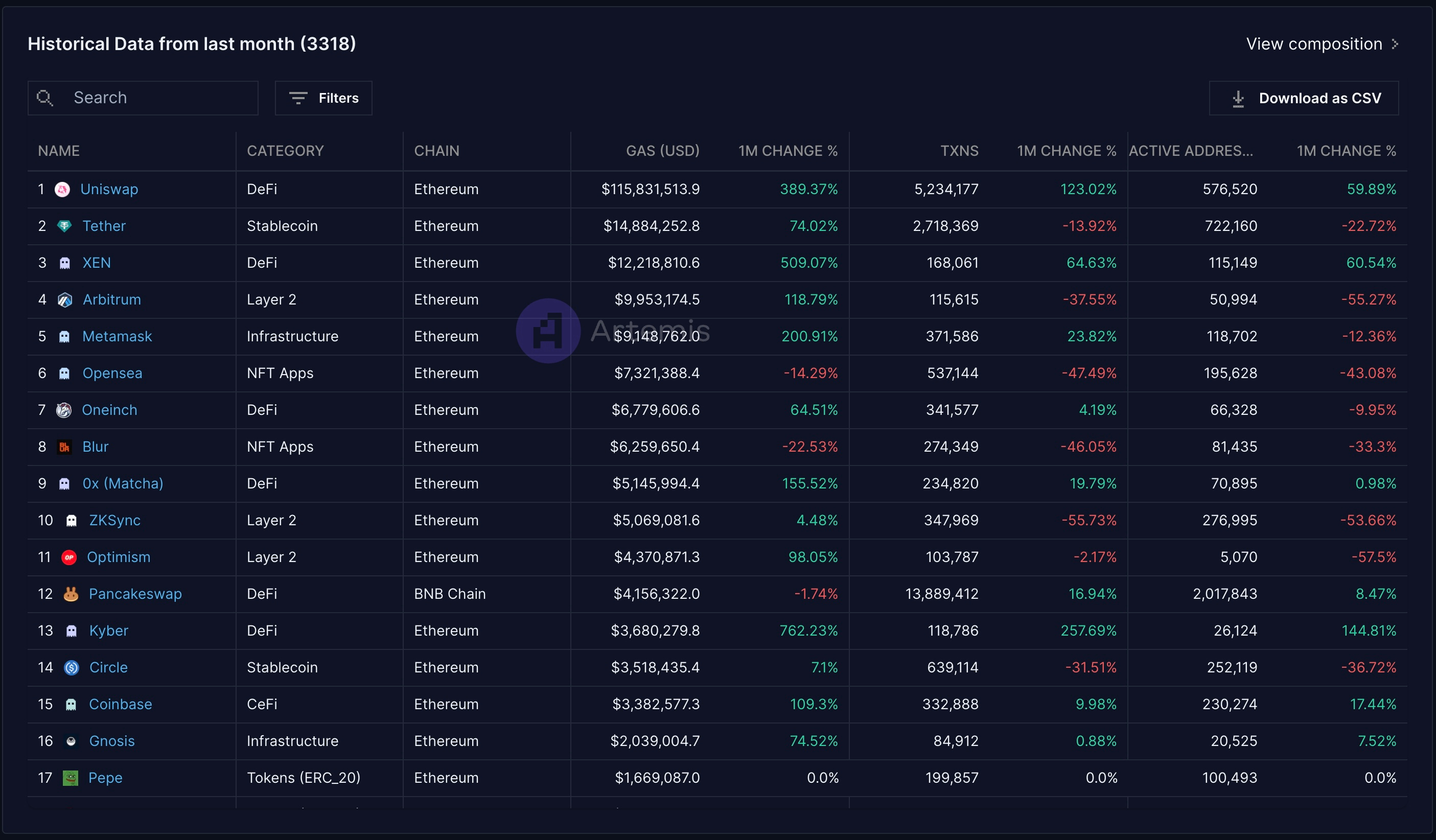Click the Circle USDC logo icon
1436x840 pixels.
tap(72, 667)
